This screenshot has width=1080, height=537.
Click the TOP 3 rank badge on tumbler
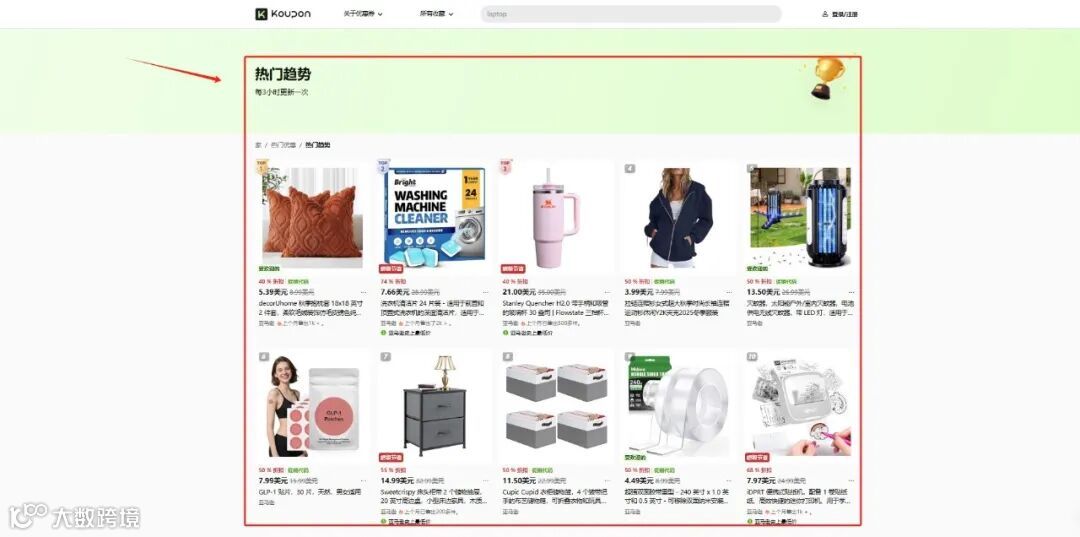click(x=506, y=166)
